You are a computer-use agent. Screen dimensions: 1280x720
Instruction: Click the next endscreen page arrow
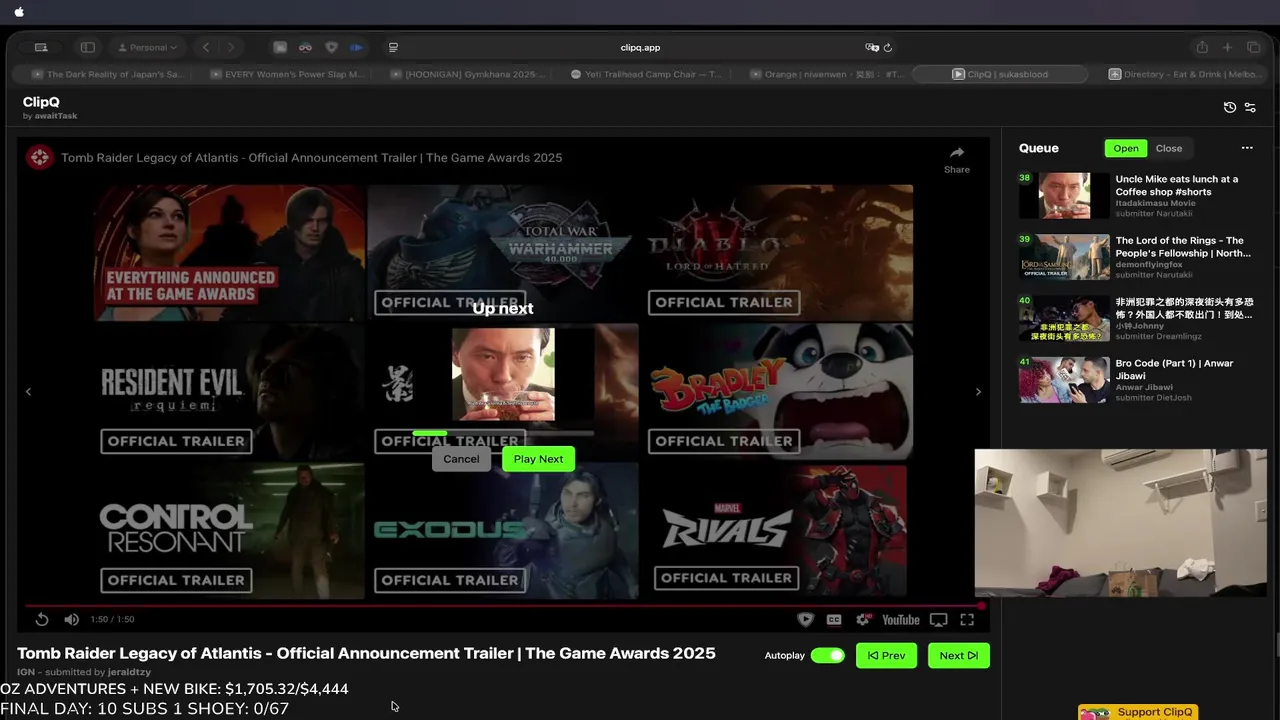pyautogui.click(x=978, y=392)
